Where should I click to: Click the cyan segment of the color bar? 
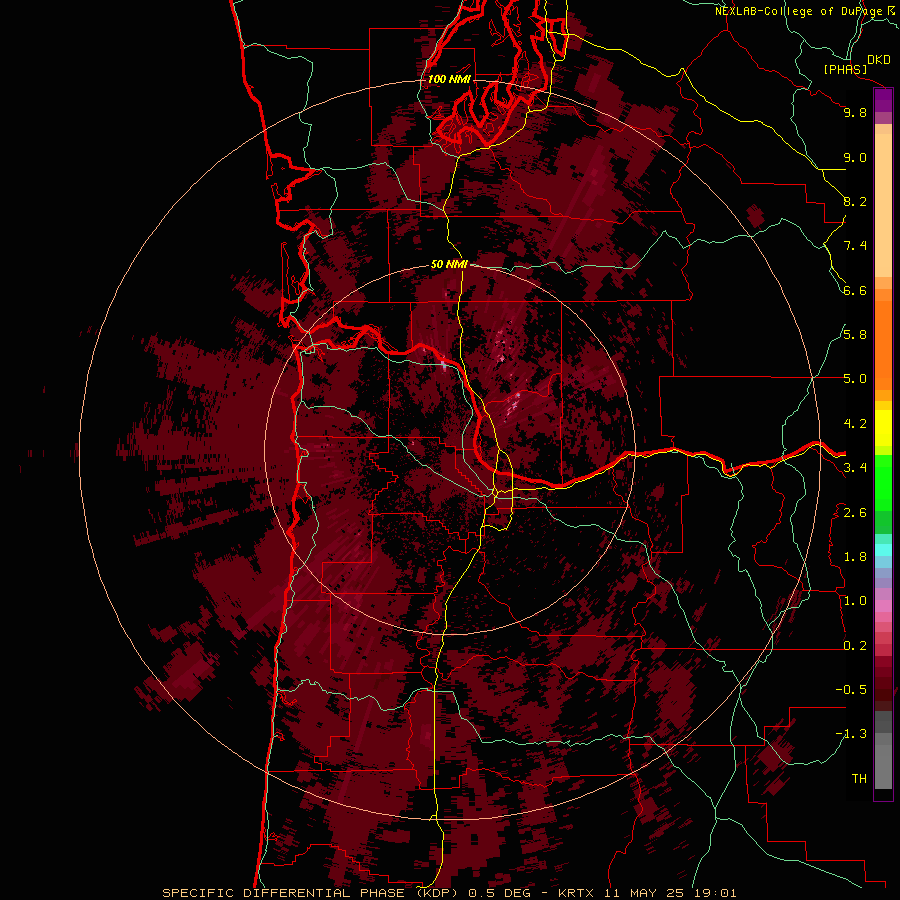pos(883,550)
